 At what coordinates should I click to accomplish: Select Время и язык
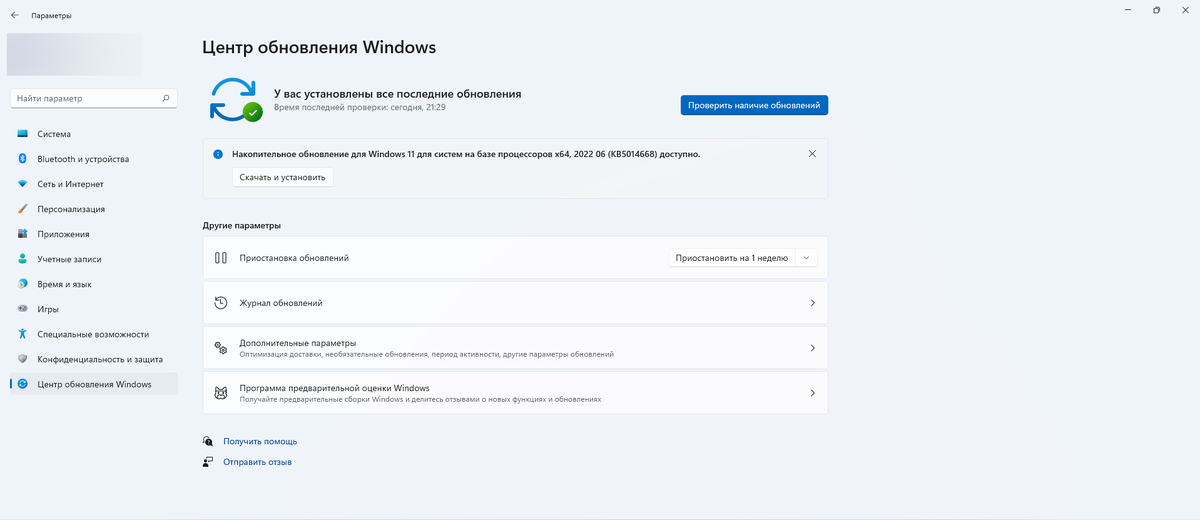click(93, 284)
